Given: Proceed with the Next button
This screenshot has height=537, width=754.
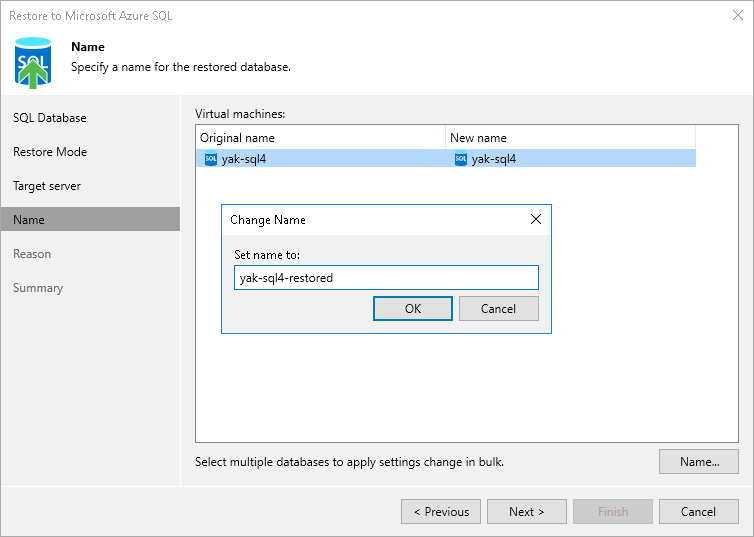Looking at the screenshot, I should 527,512.
